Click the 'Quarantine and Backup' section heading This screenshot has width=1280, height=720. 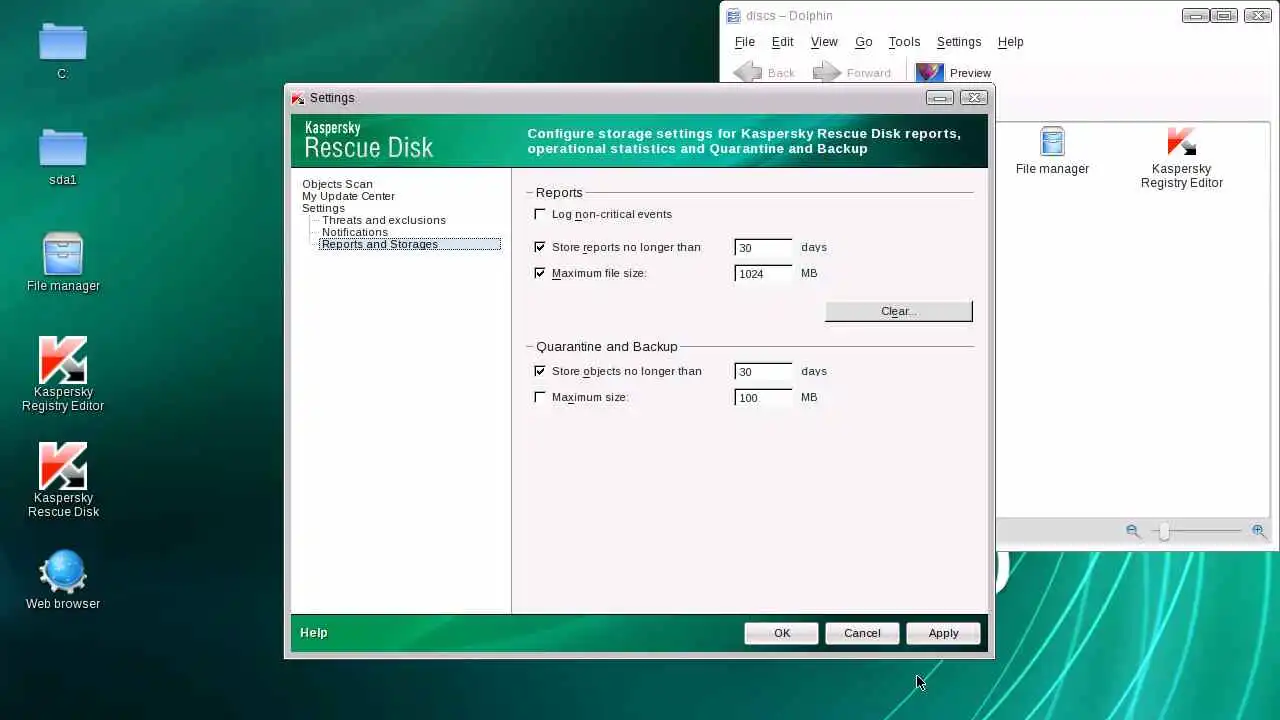[607, 346]
